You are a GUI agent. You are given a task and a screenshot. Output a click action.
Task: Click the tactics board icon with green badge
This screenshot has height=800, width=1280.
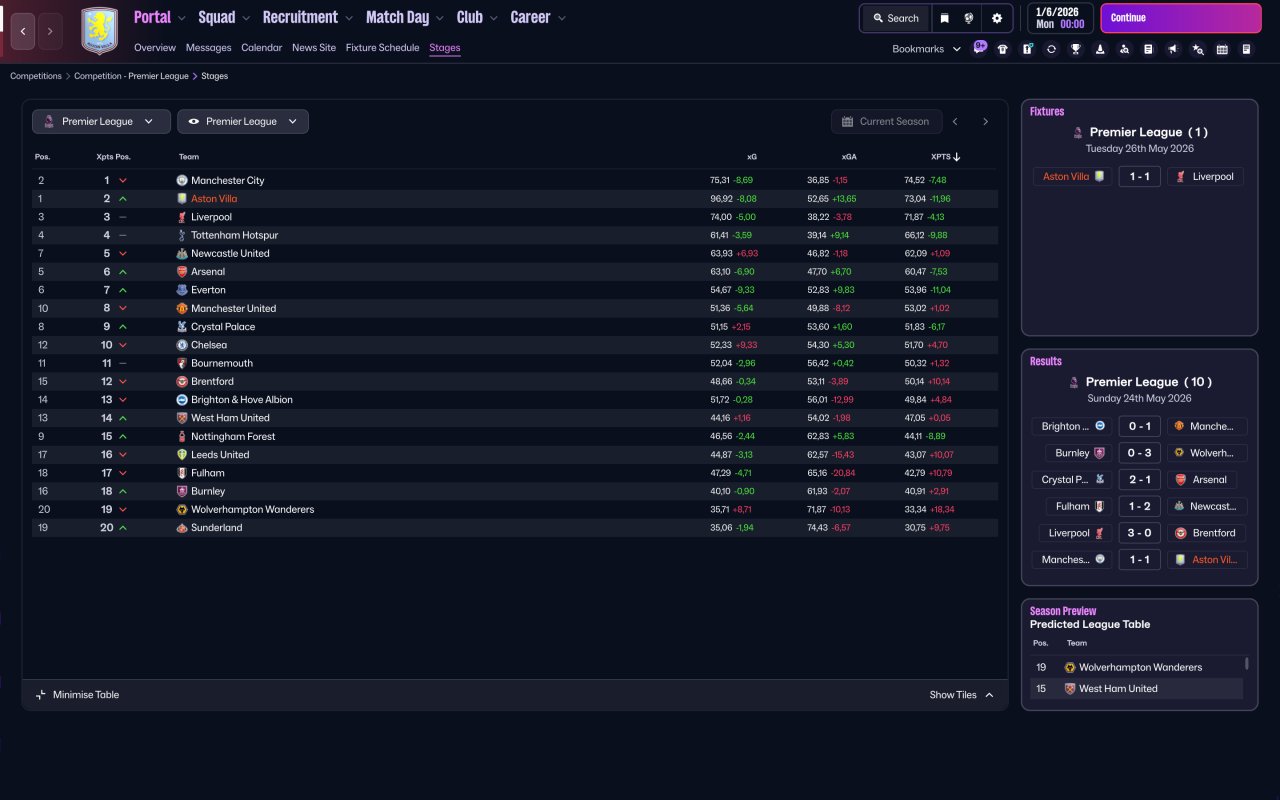pyautogui.click(x=1027, y=49)
